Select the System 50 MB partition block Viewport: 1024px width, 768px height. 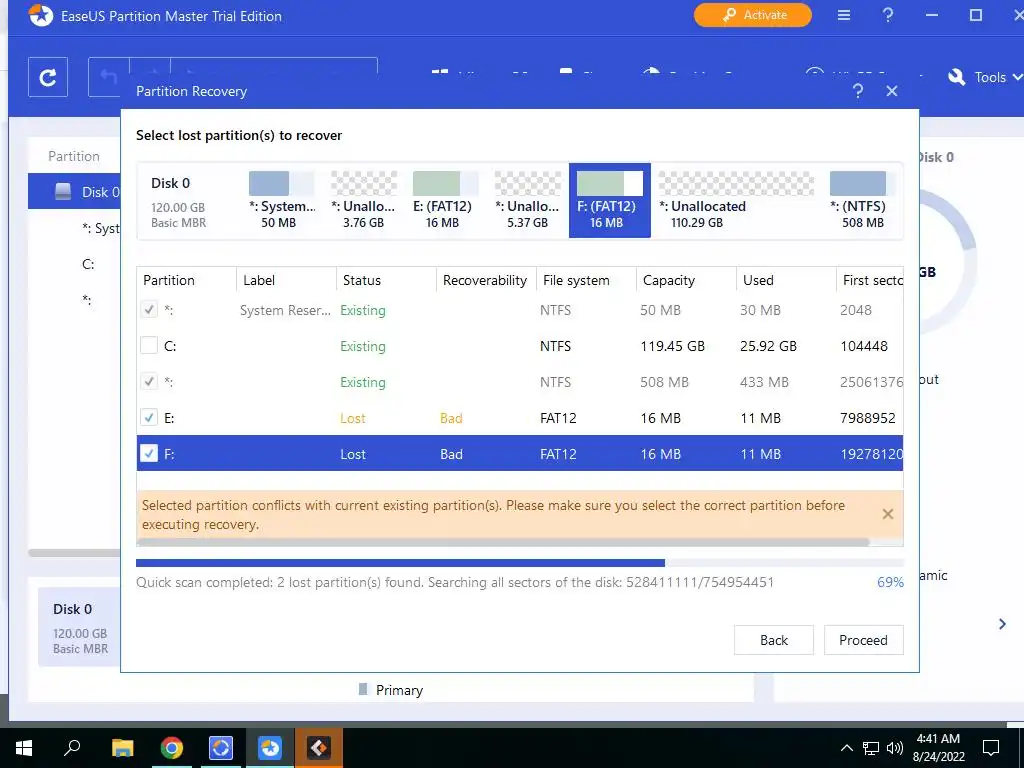282,200
